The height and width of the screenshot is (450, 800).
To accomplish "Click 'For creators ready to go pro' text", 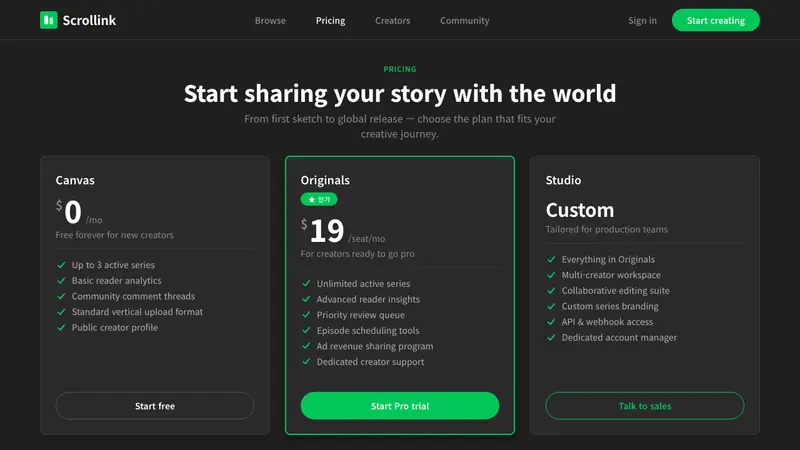I will 357,254.
